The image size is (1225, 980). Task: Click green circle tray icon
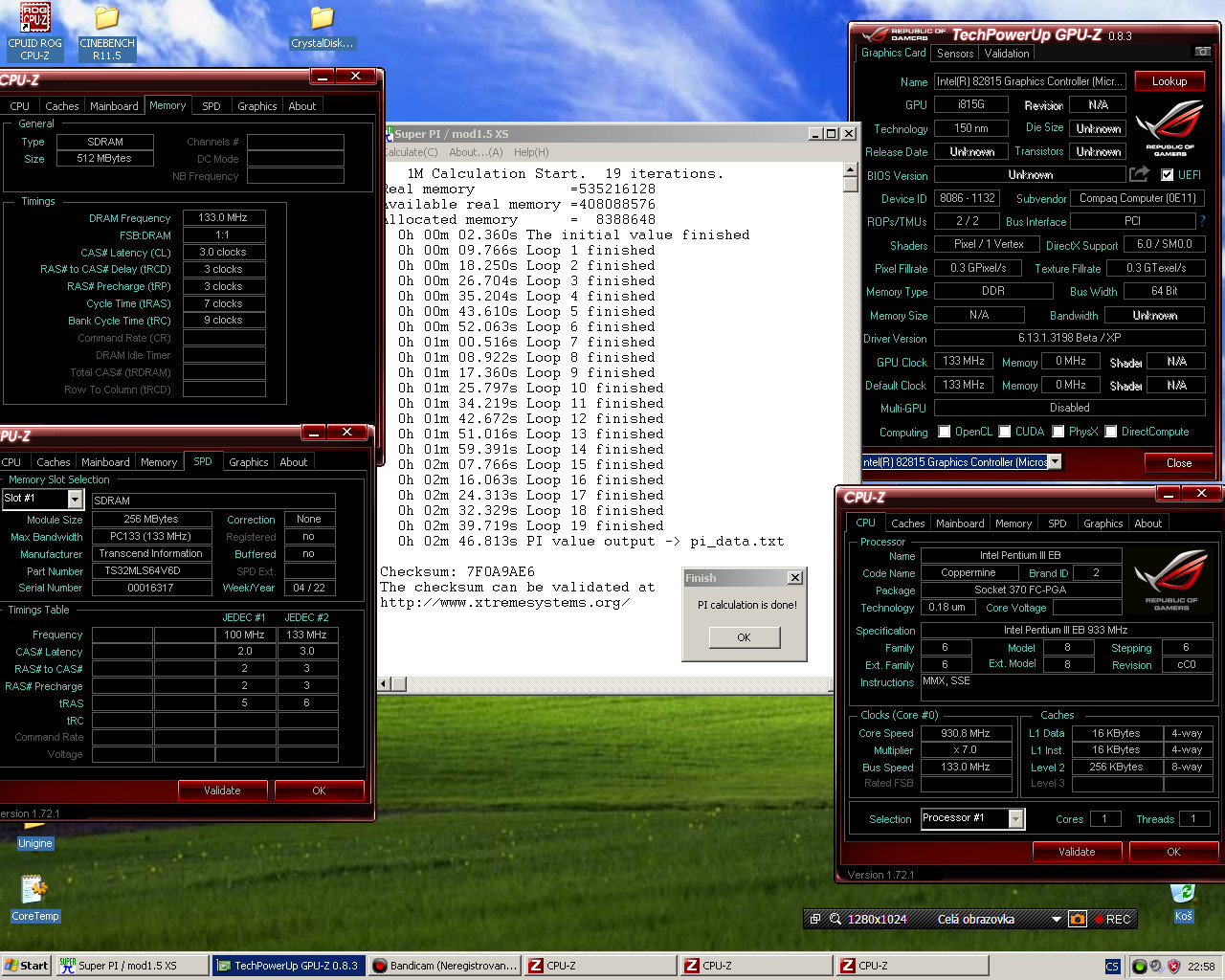click(x=1139, y=967)
